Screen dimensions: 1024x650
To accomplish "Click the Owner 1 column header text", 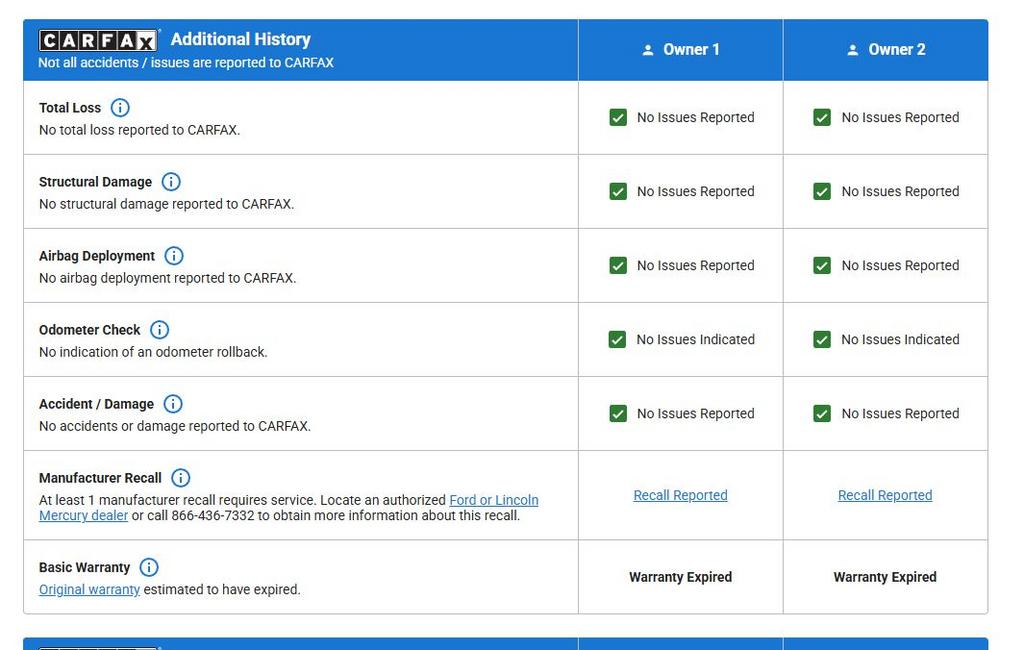I will coord(691,50).
